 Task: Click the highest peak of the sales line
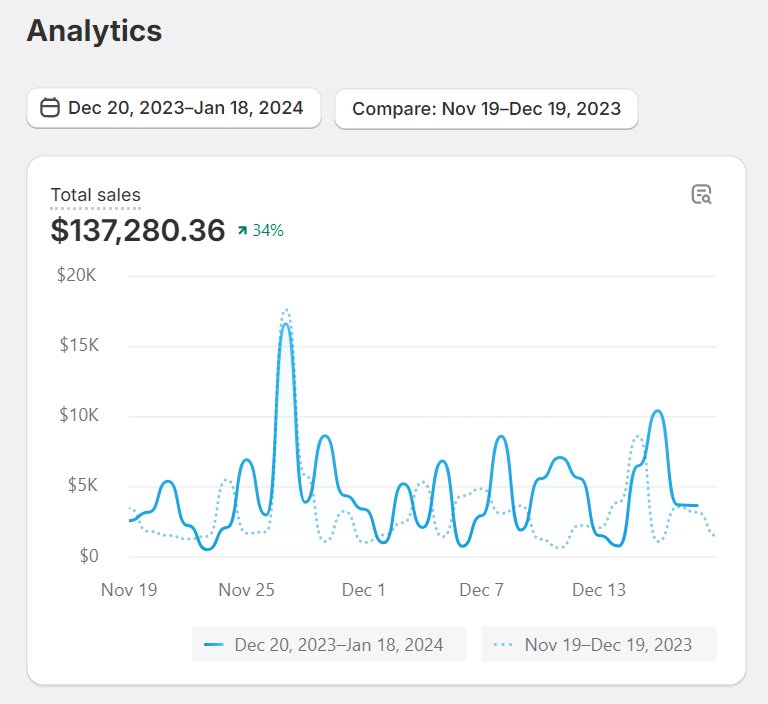click(286, 324)
